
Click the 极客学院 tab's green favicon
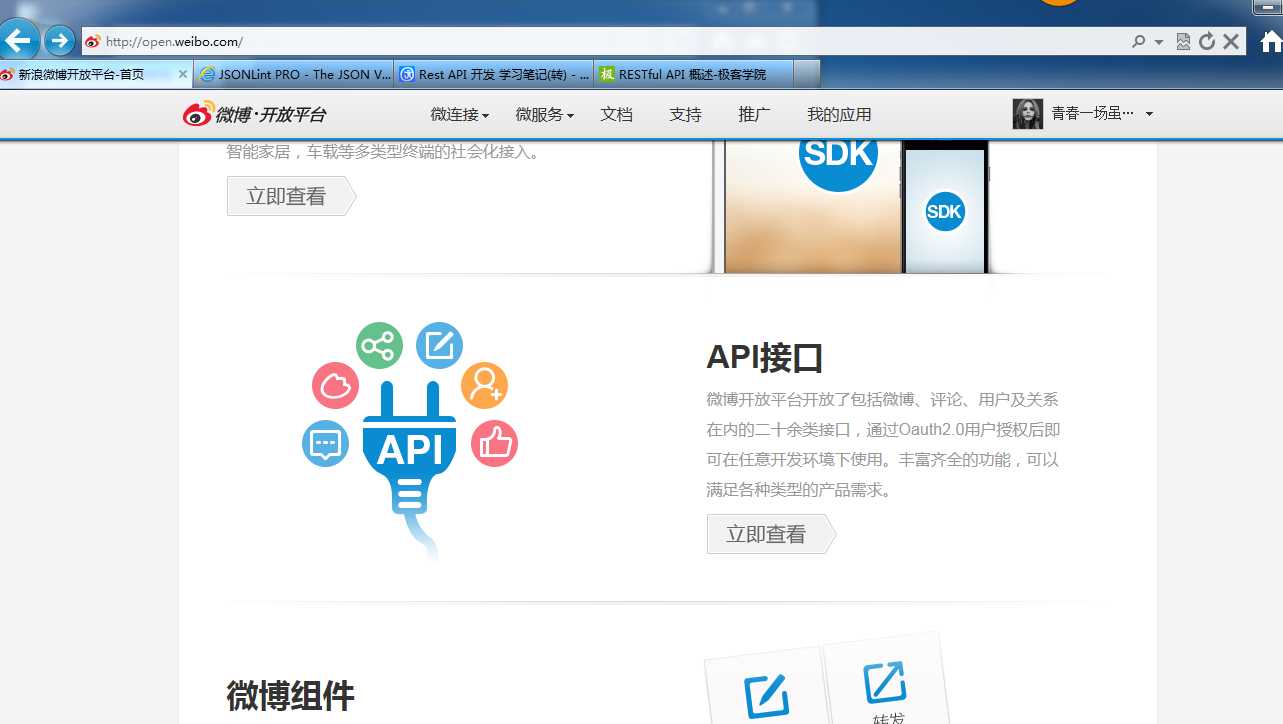pyautogui.click(x=607, y=75)
